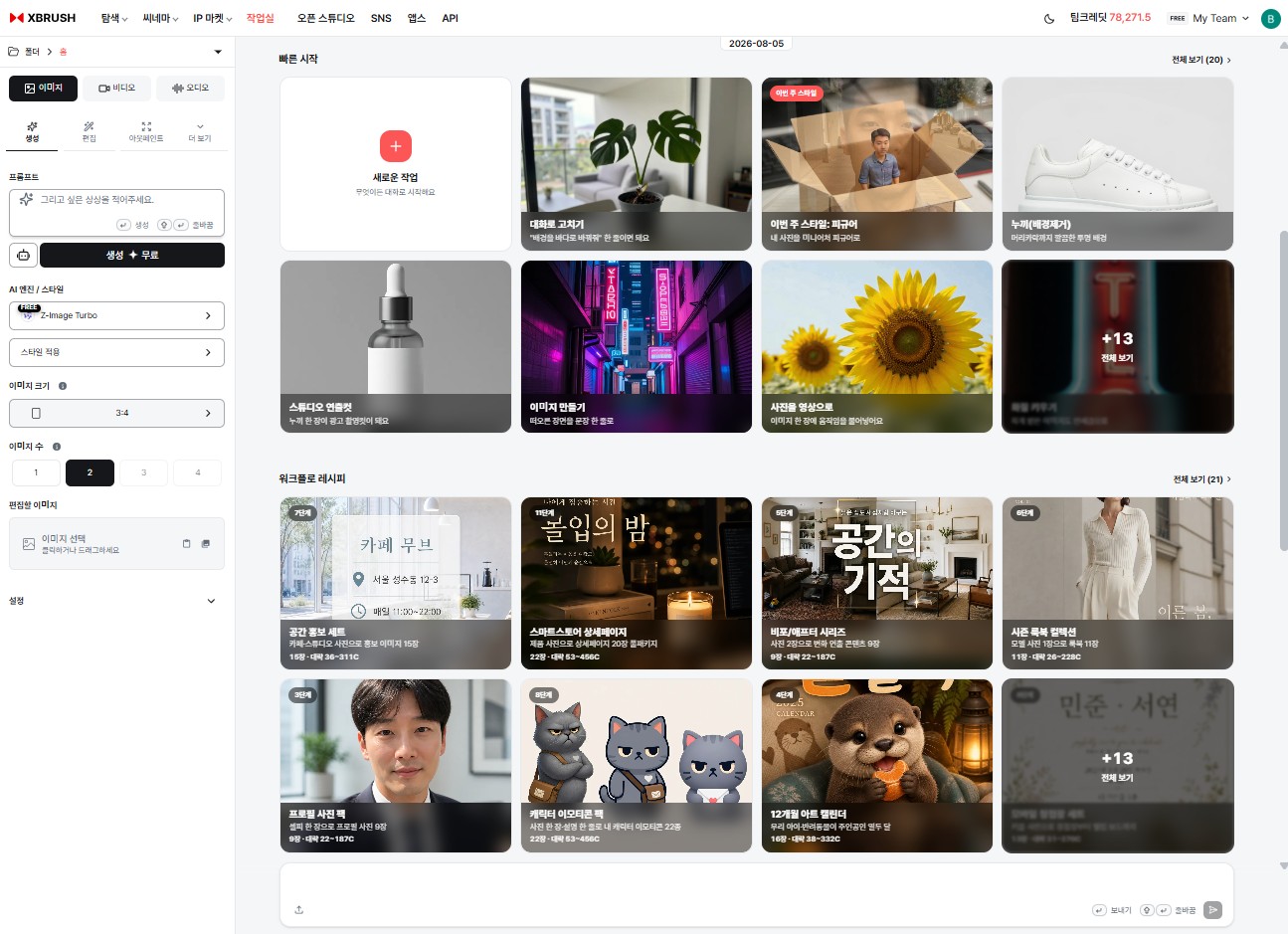Select image count 4

[x=198, y=472]
